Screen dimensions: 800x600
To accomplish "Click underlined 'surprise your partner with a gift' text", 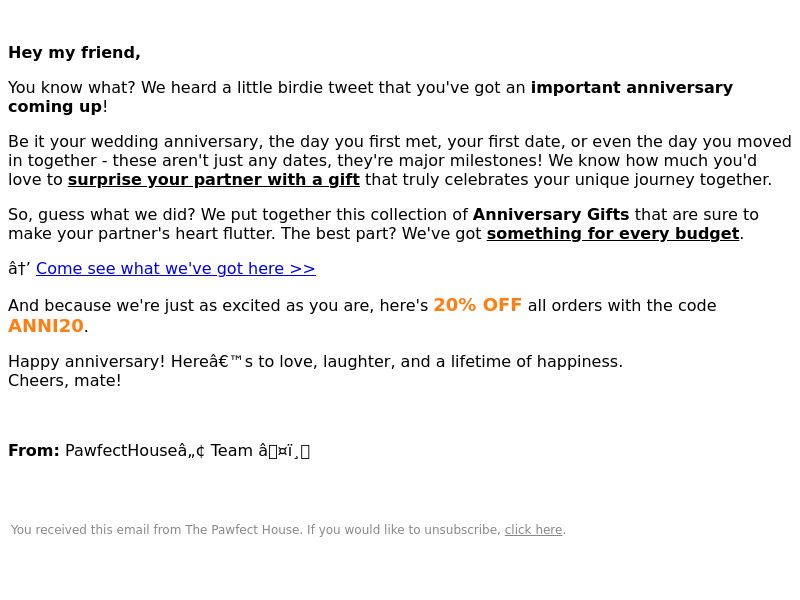I will point(214,180).
